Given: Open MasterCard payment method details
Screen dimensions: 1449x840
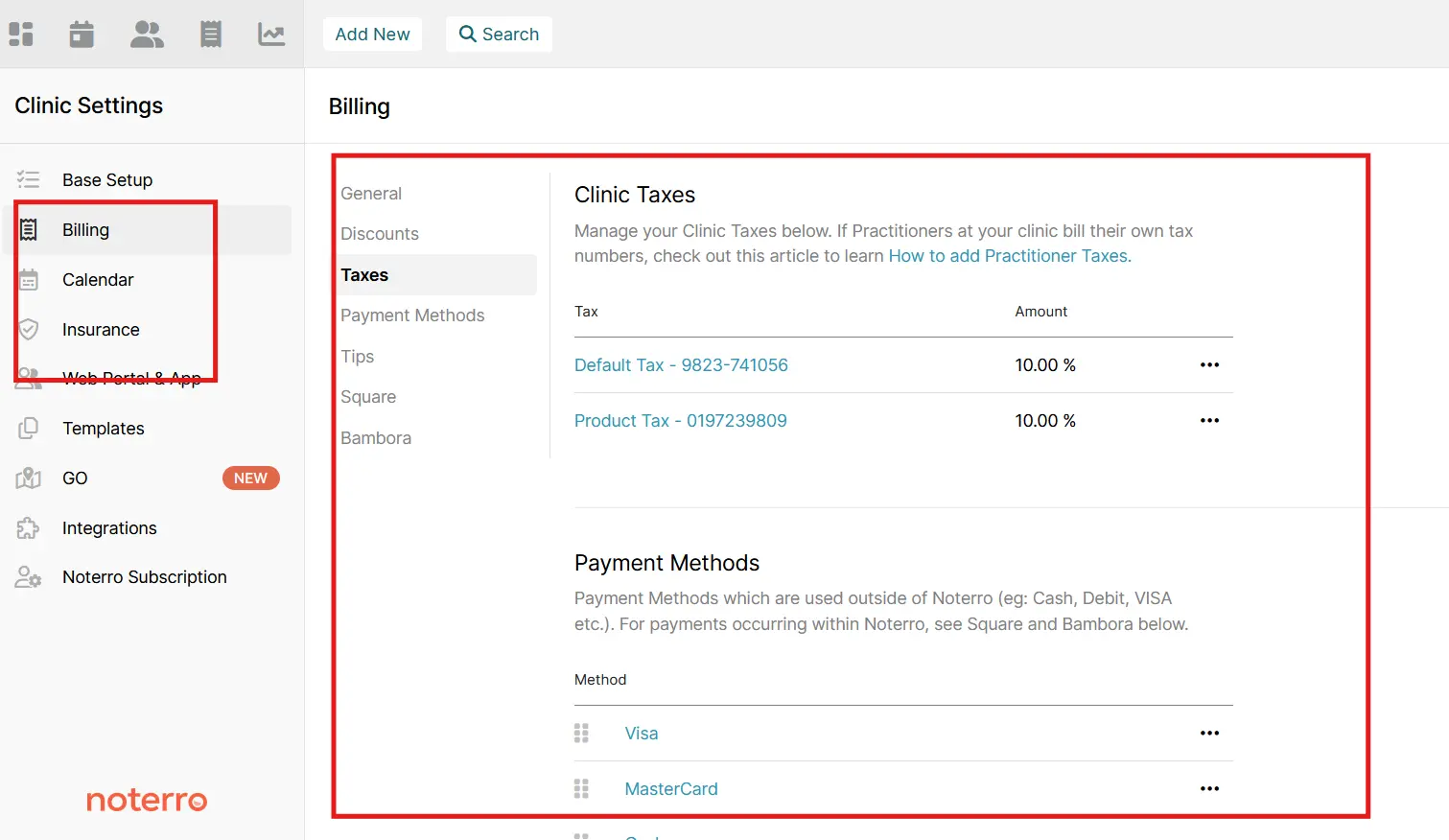Looking at the screenshot, I should point(670,788).
